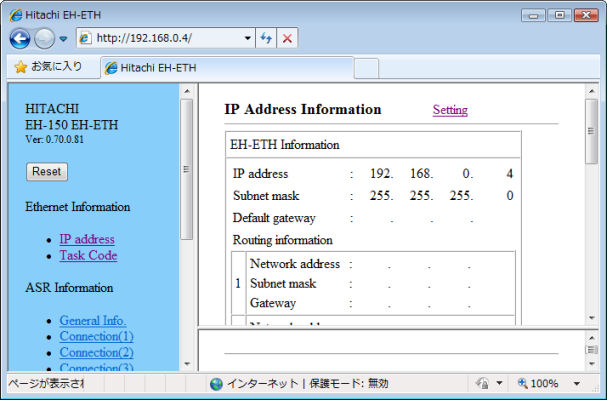
Task: Open the recent pages dropdown arrow
Action: click(x=63, y=39)
